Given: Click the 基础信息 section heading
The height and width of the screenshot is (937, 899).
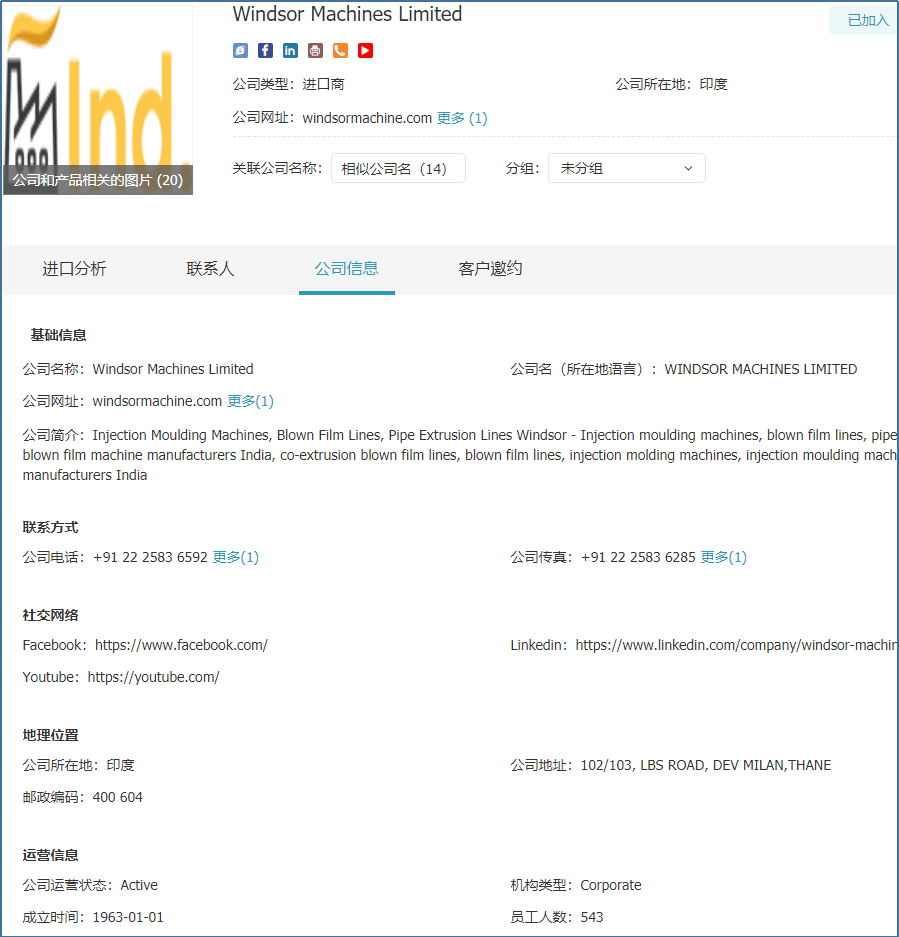Looking at the screenshot, I should coord(58,335).
